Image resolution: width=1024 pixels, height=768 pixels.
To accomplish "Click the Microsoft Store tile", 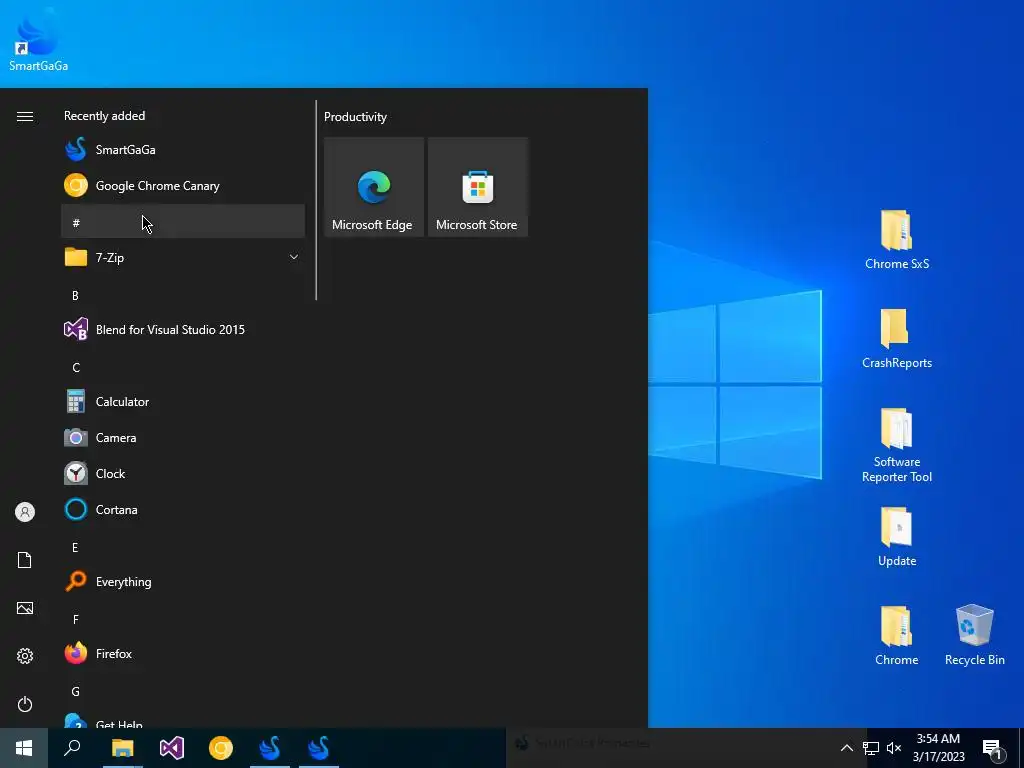I will 477,187.
